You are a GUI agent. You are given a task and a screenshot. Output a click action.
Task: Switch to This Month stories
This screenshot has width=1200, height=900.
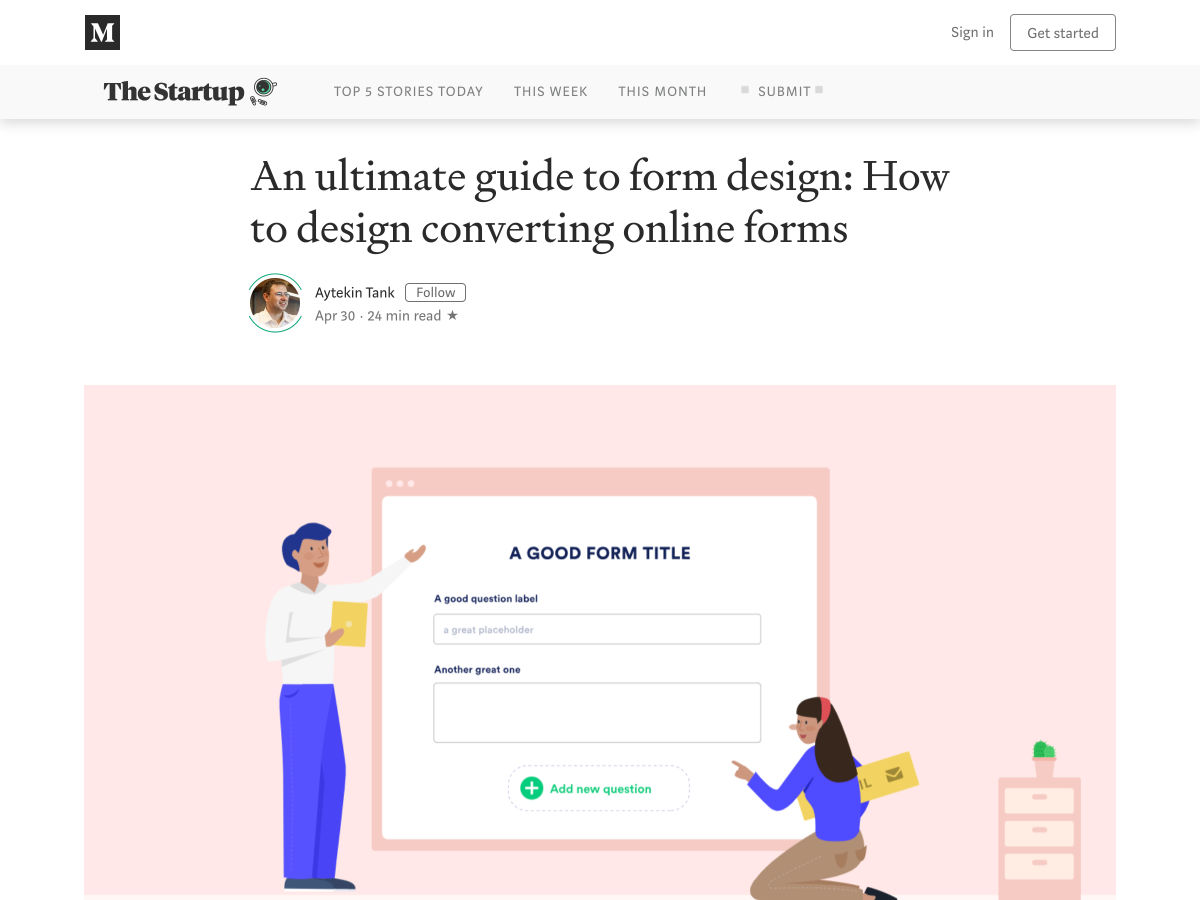662,91
